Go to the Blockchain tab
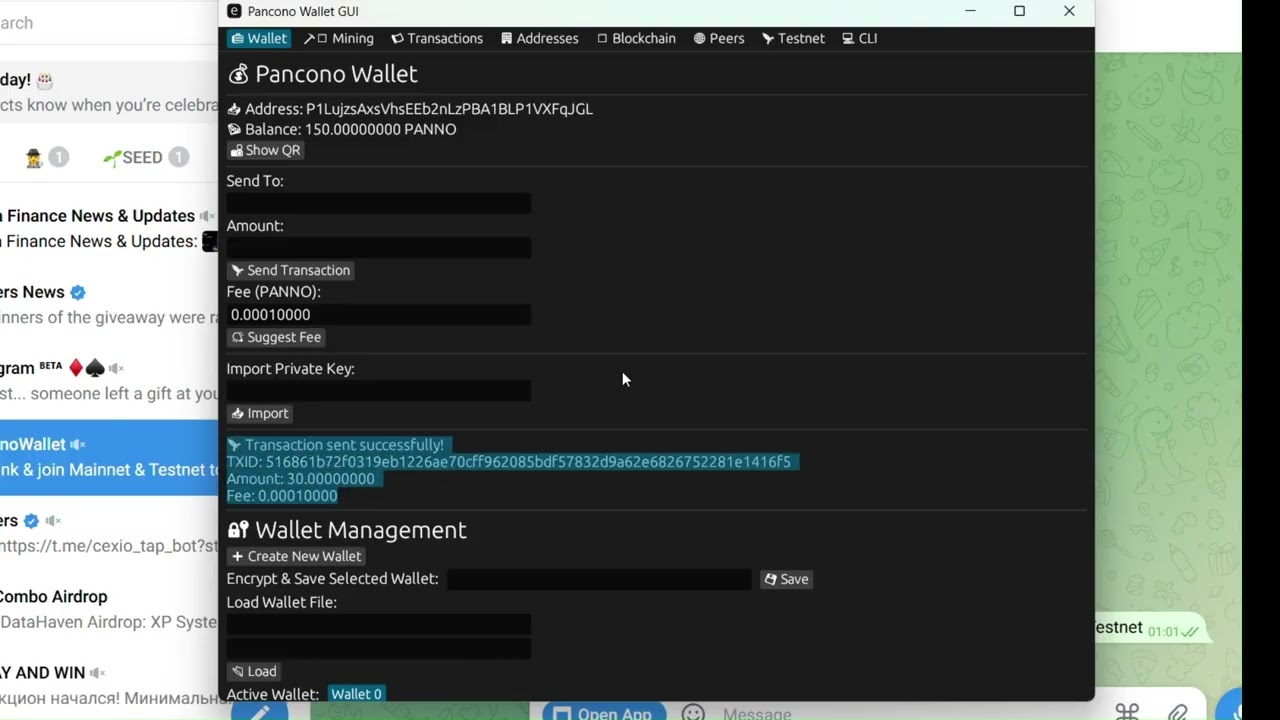Viewport: 1280px width, 720px height. coord(636,38)
